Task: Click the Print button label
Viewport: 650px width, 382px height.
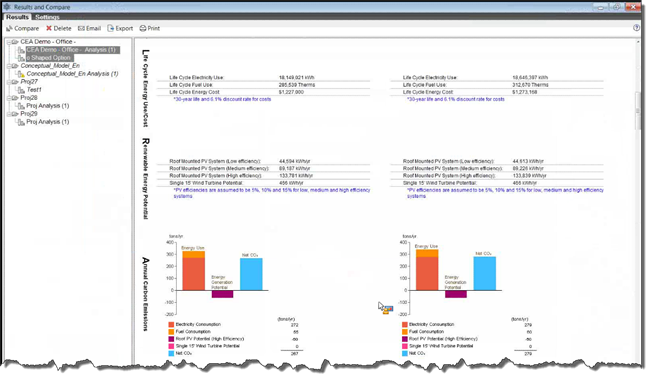Action: pyautogui.click(x=153, y=28)
